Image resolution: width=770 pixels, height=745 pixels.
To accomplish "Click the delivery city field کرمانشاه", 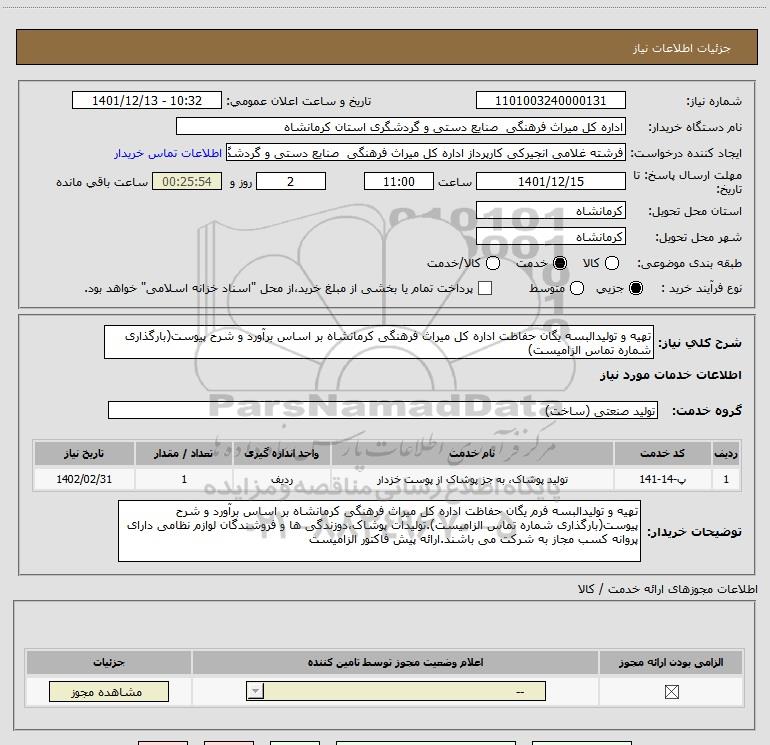I will (550, 237).
